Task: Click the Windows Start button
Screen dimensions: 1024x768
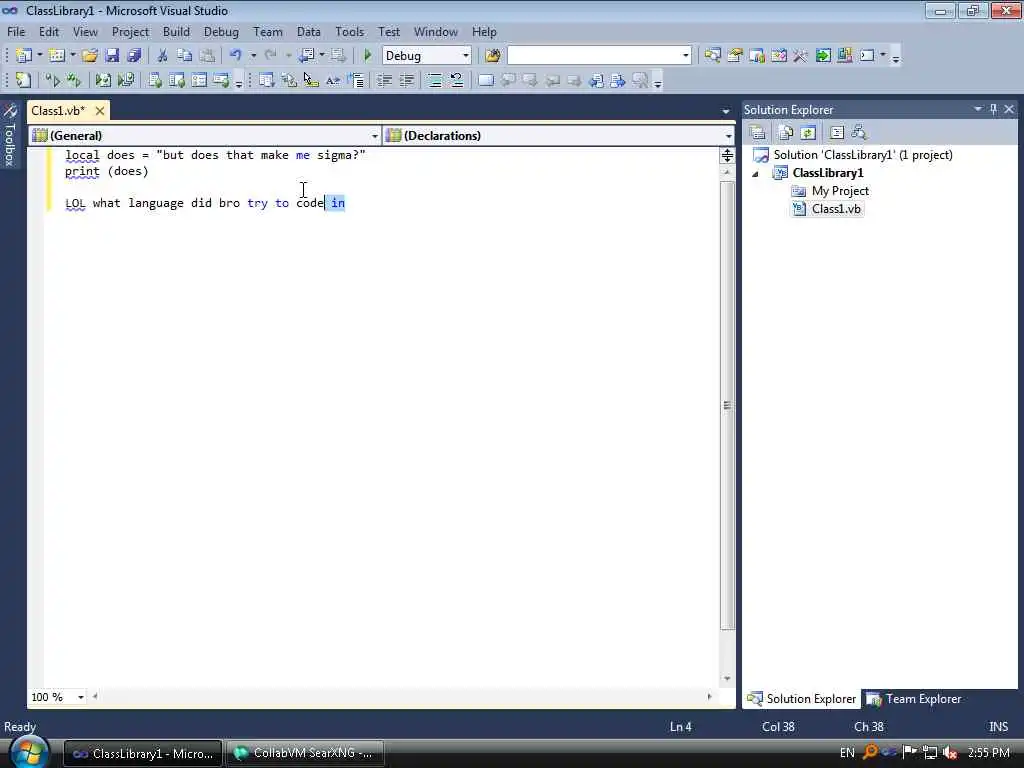Action: point(29,752)
